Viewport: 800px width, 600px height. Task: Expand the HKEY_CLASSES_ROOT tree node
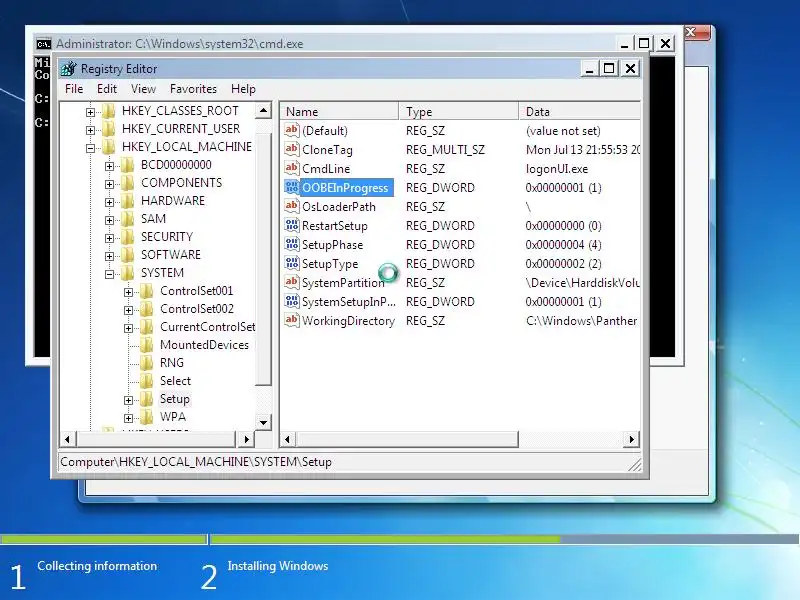[90, 112]
